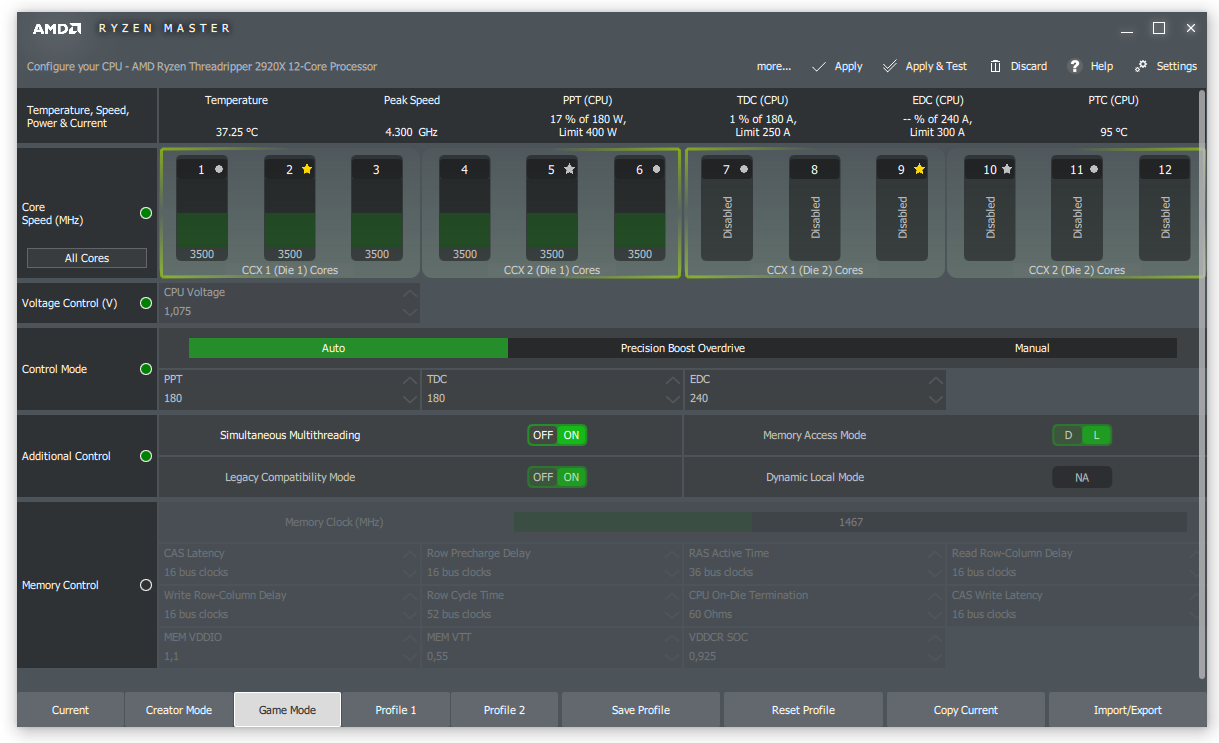
Task: Open the Creator Mode tab
Action: [179, 710]
